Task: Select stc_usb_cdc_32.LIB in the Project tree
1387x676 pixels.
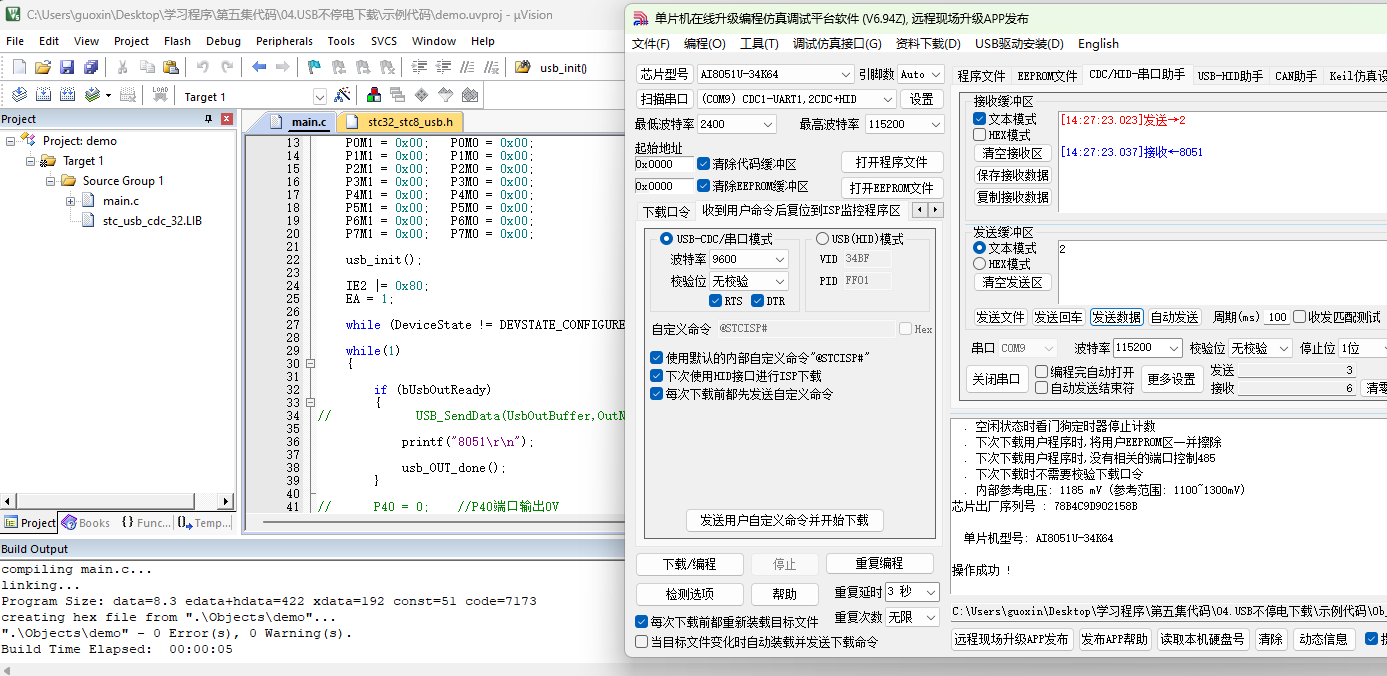Action: click(x=152, y=221)
